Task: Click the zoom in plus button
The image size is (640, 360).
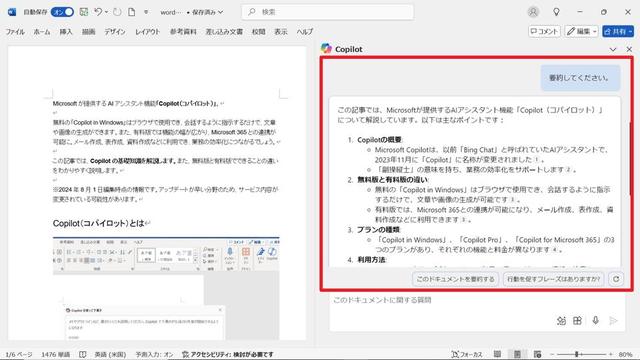Action: pos(611,354)
